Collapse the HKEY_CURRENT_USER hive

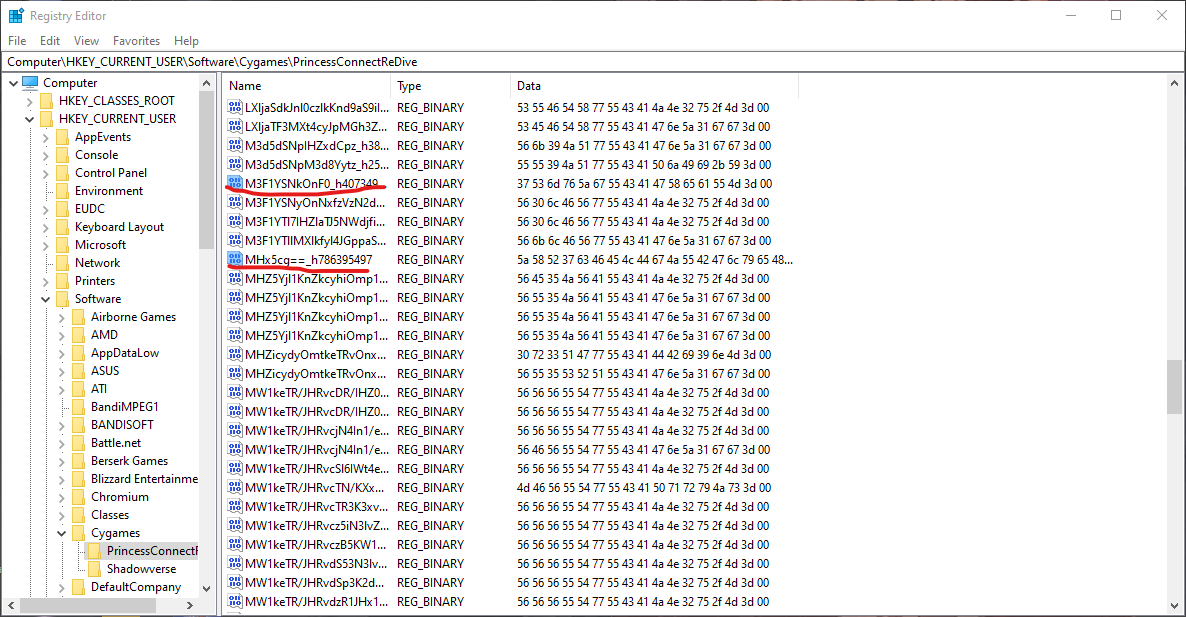(x=29, y=119)
